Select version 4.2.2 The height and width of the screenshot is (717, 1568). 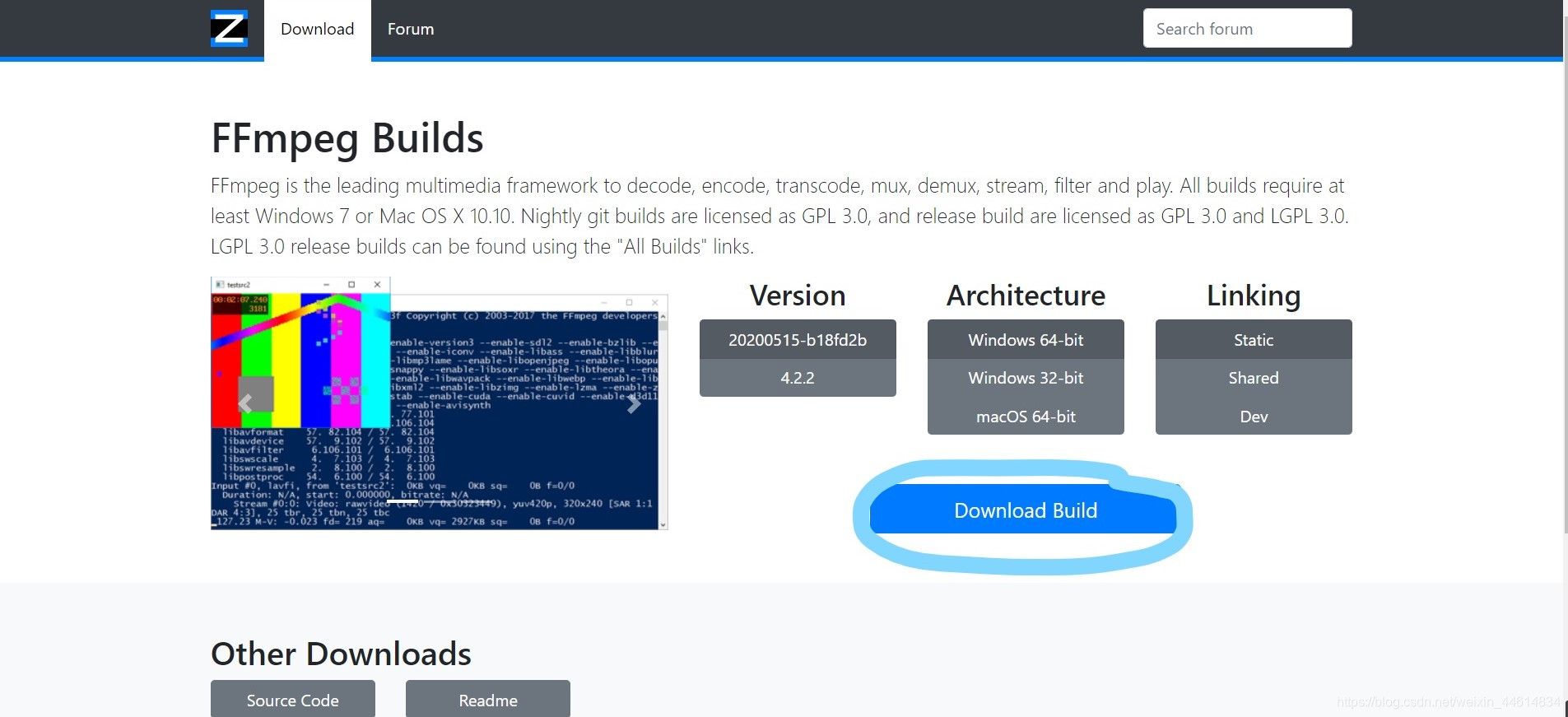pyautogui.click(x=798, y=378)
